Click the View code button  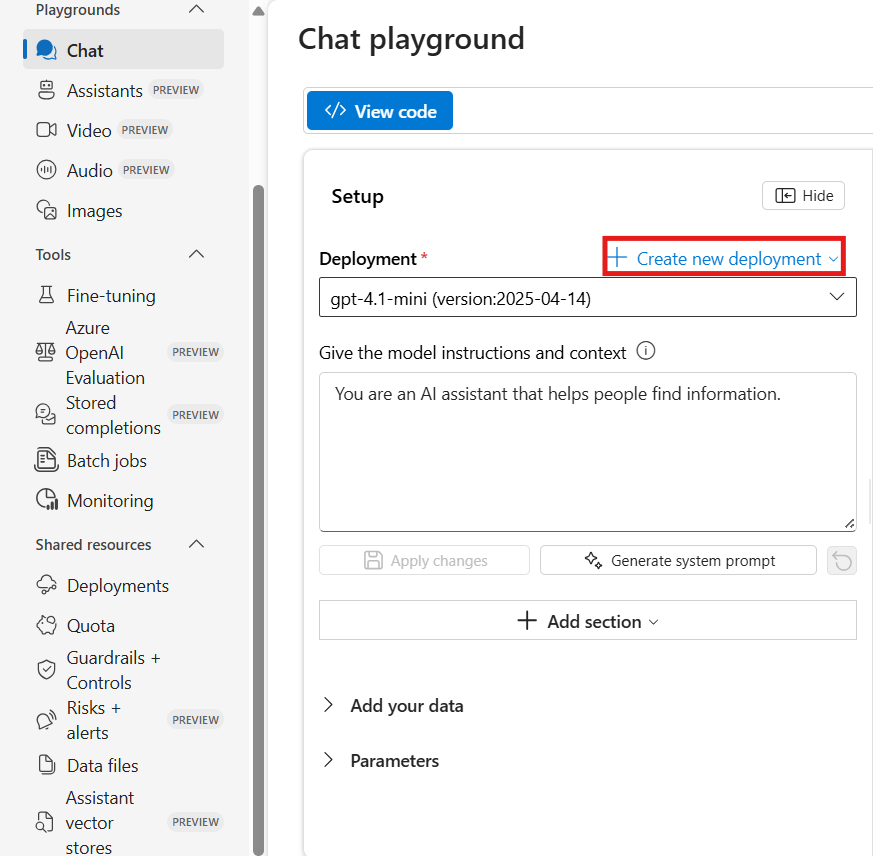[380, 111]
